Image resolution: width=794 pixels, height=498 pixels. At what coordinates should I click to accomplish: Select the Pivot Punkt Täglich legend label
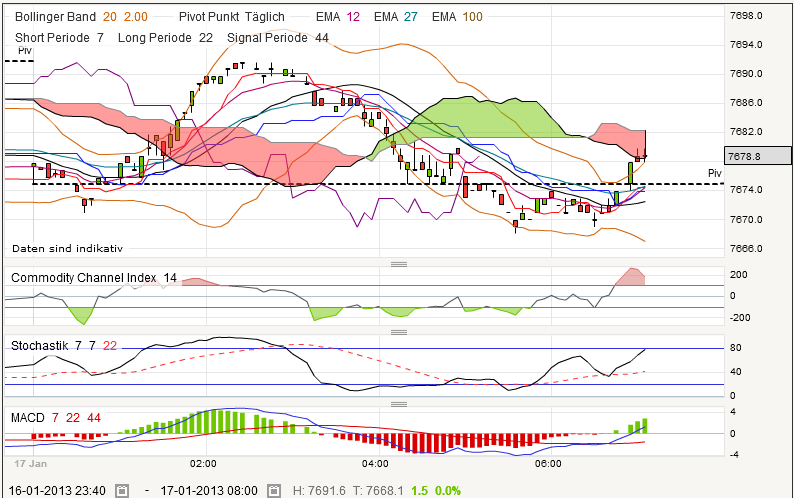pyautogui.click(x=231, y=17)
